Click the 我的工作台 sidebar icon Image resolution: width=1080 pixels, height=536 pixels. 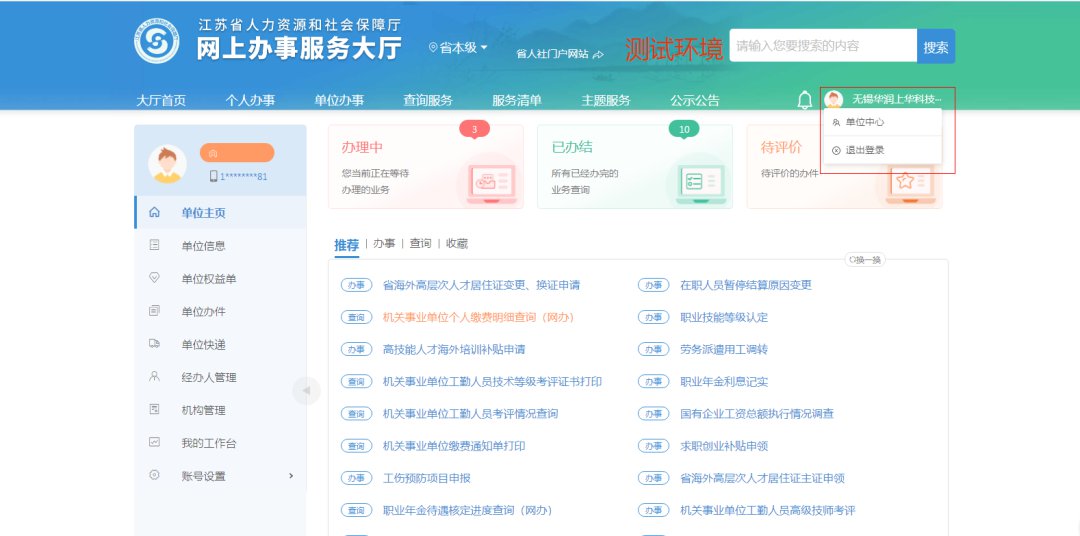154,442
